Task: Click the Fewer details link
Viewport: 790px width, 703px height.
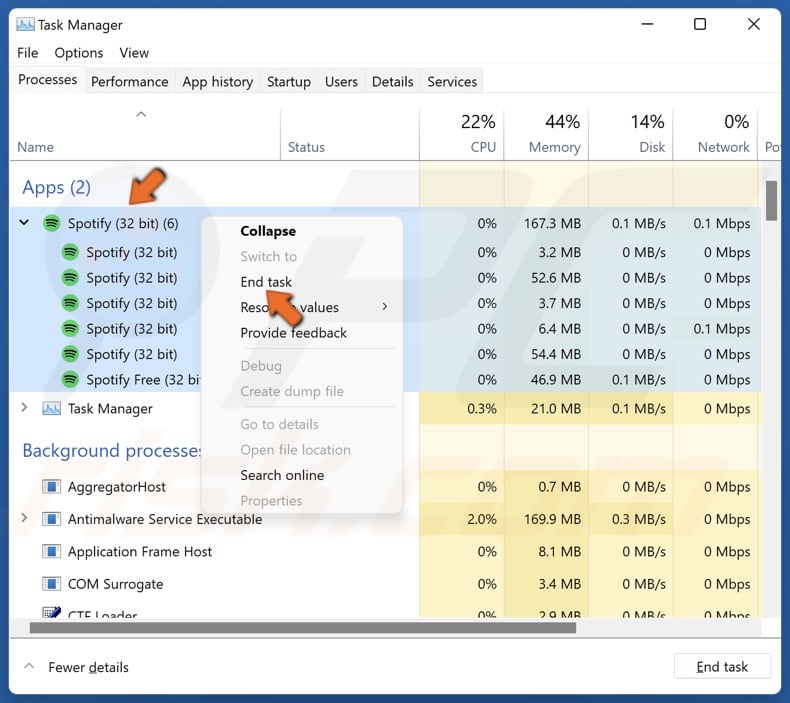Action: click(x=88, y=667)
